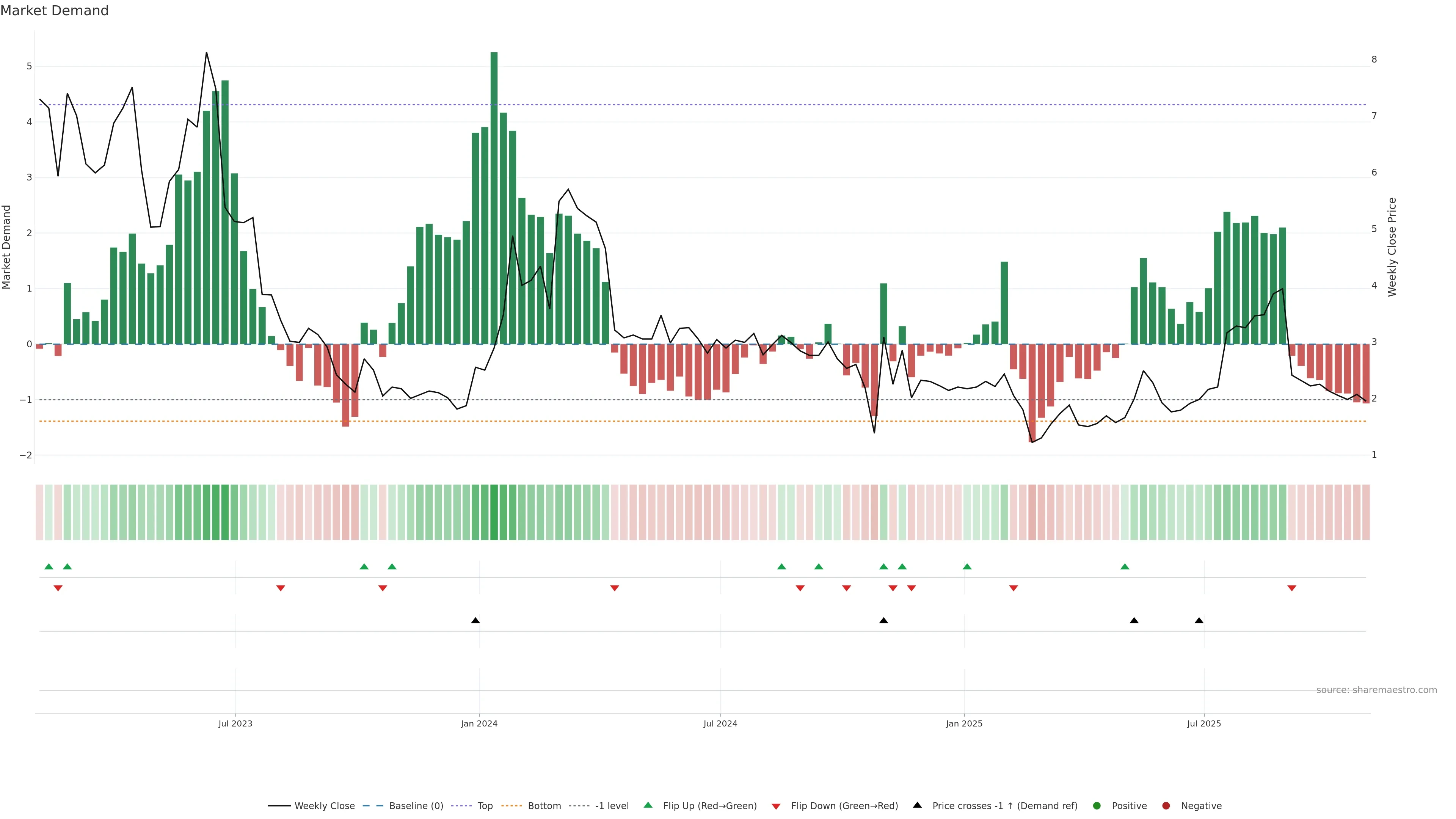Click the Market Demand chart title
The height and width of the screenshot is (819, 1456).
tap(54, 11)
